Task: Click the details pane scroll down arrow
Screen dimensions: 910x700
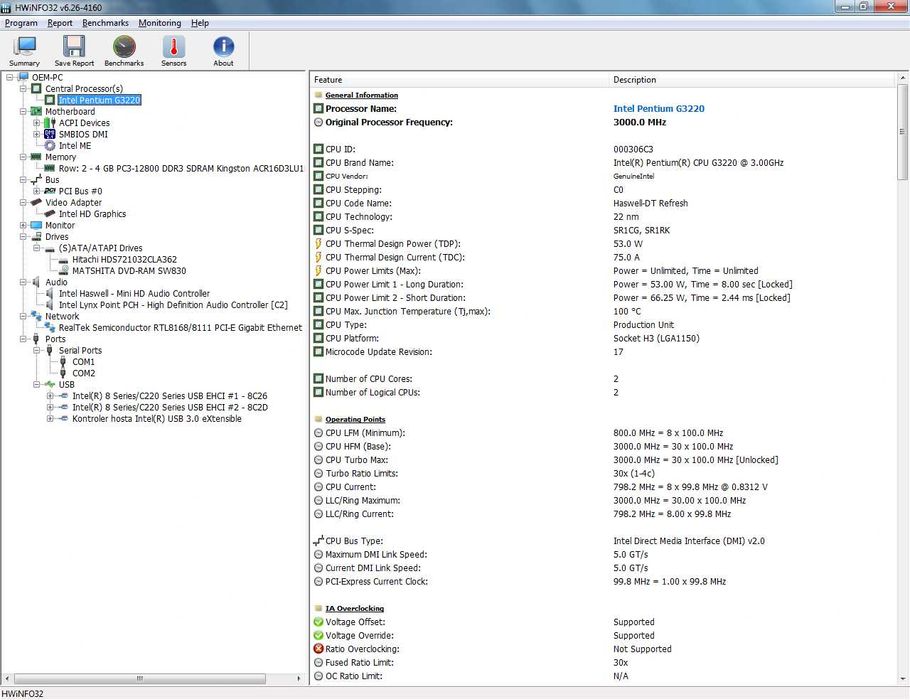Action: [x=902, y=679]
